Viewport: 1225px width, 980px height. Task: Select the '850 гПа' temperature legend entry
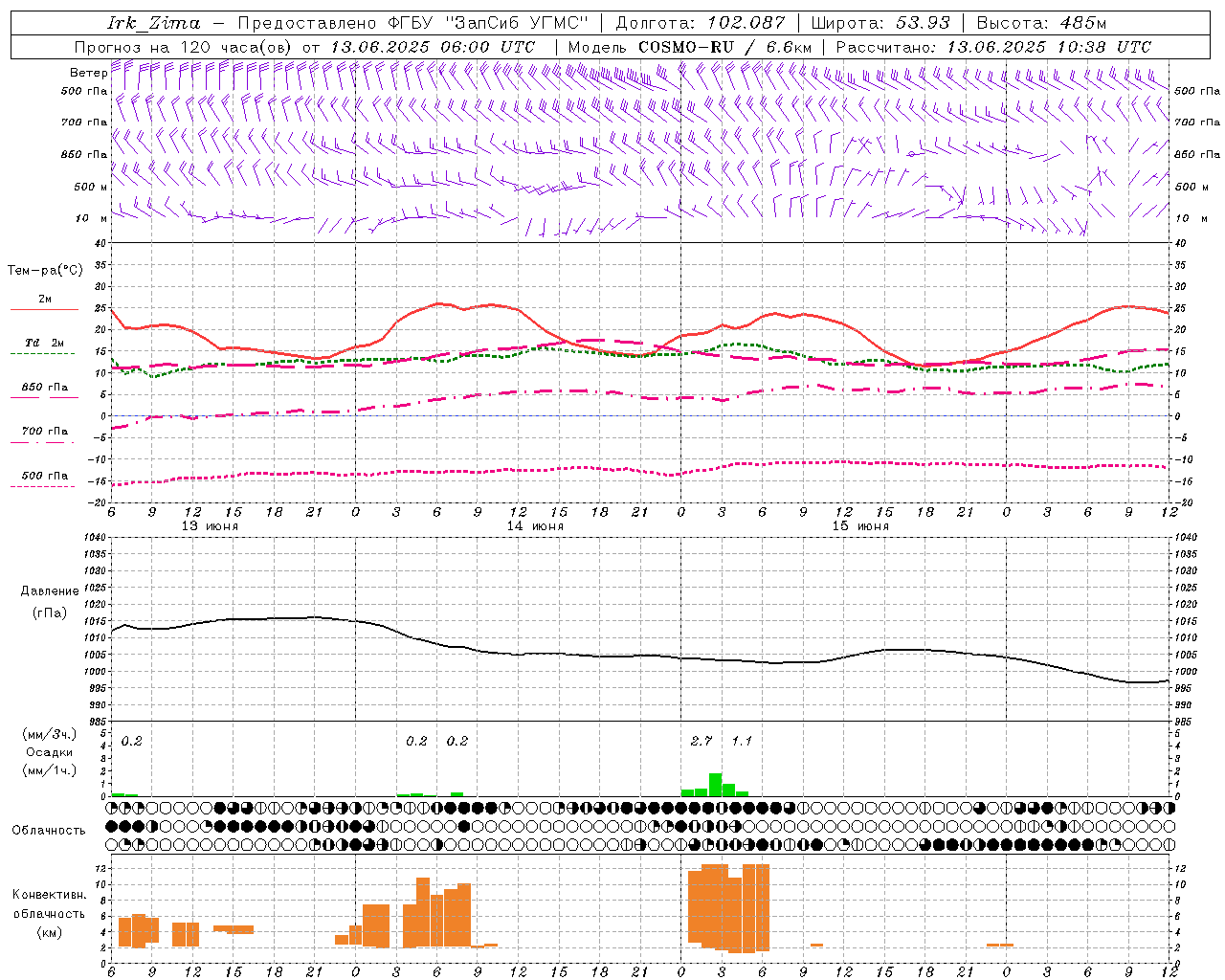click(45, 388)
